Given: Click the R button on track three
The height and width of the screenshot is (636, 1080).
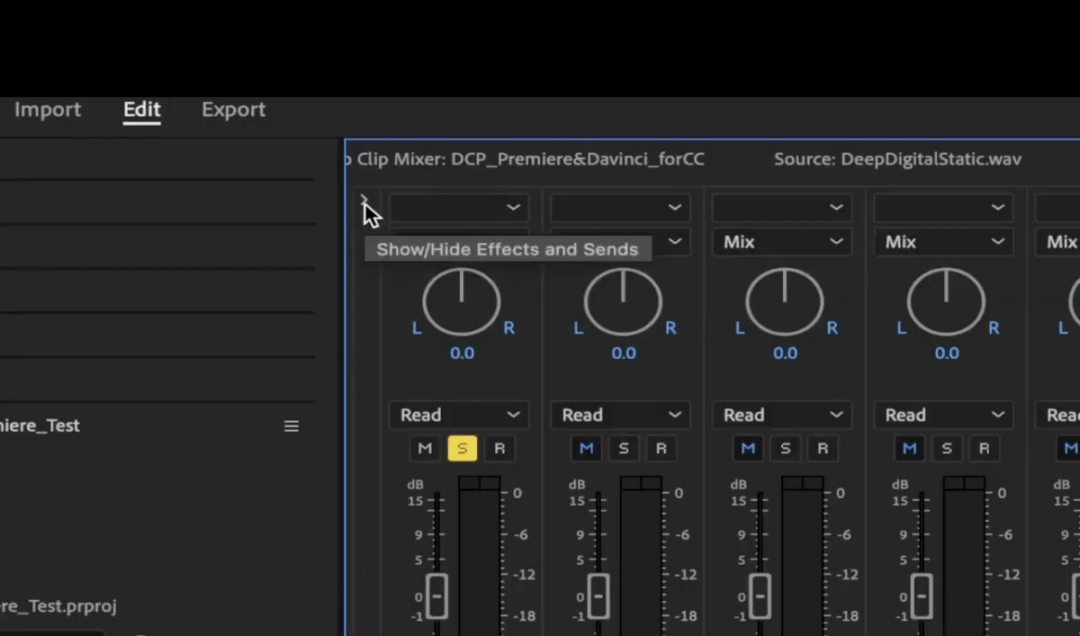Looking at the screenshot, I should 823,448.
